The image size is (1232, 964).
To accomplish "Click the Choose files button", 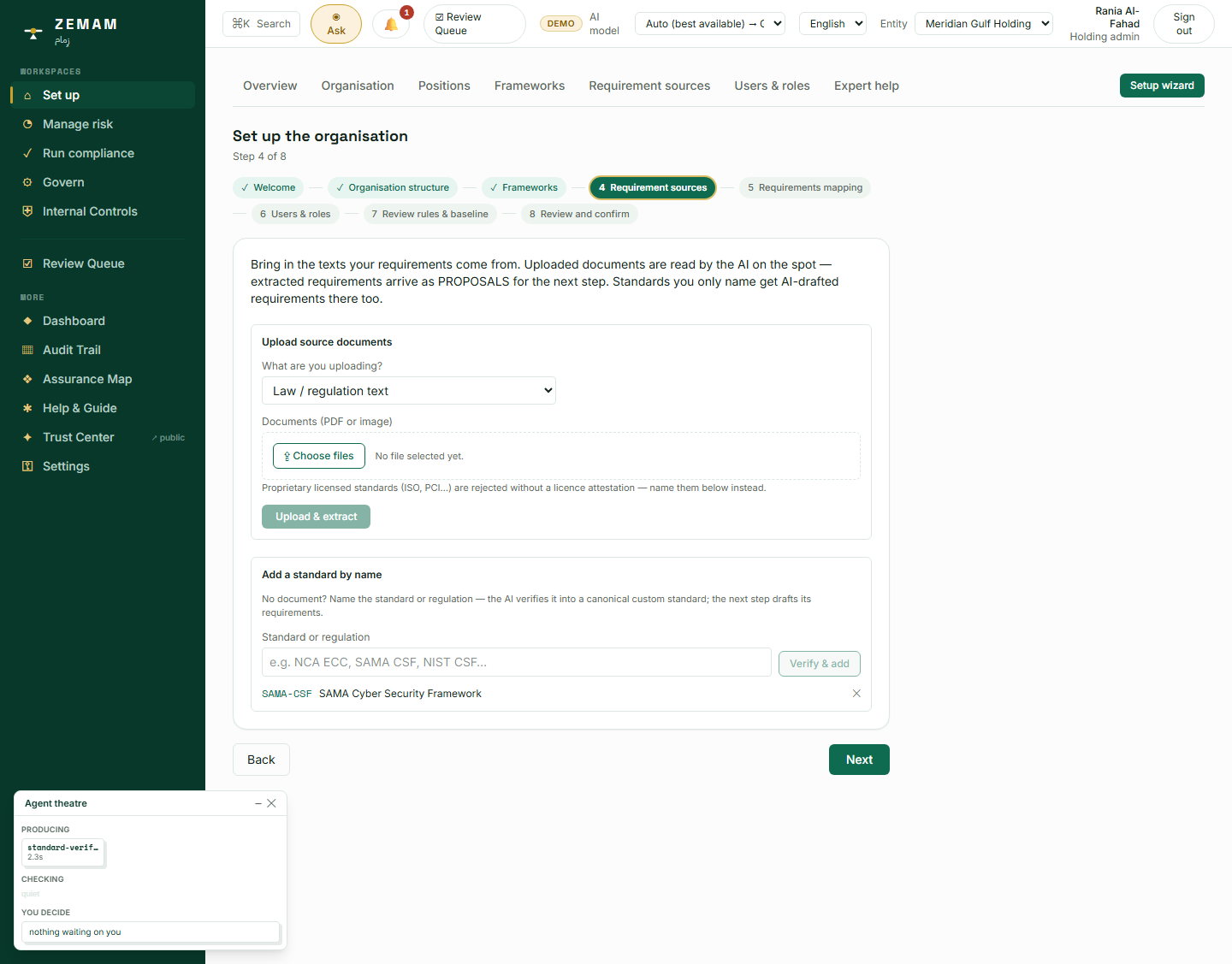I will tap(319, 456).
